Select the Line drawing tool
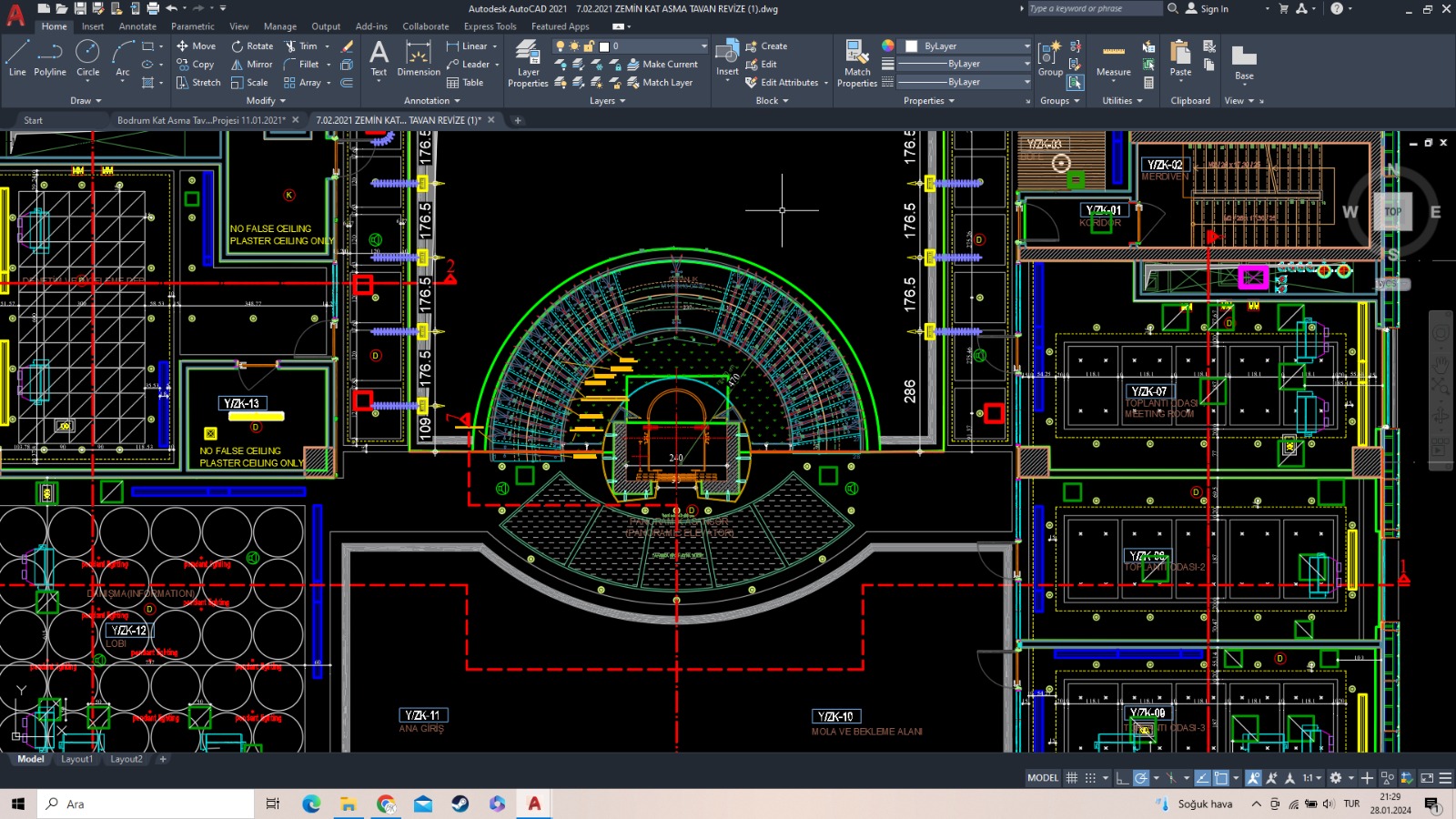 (x=17, y=57)
